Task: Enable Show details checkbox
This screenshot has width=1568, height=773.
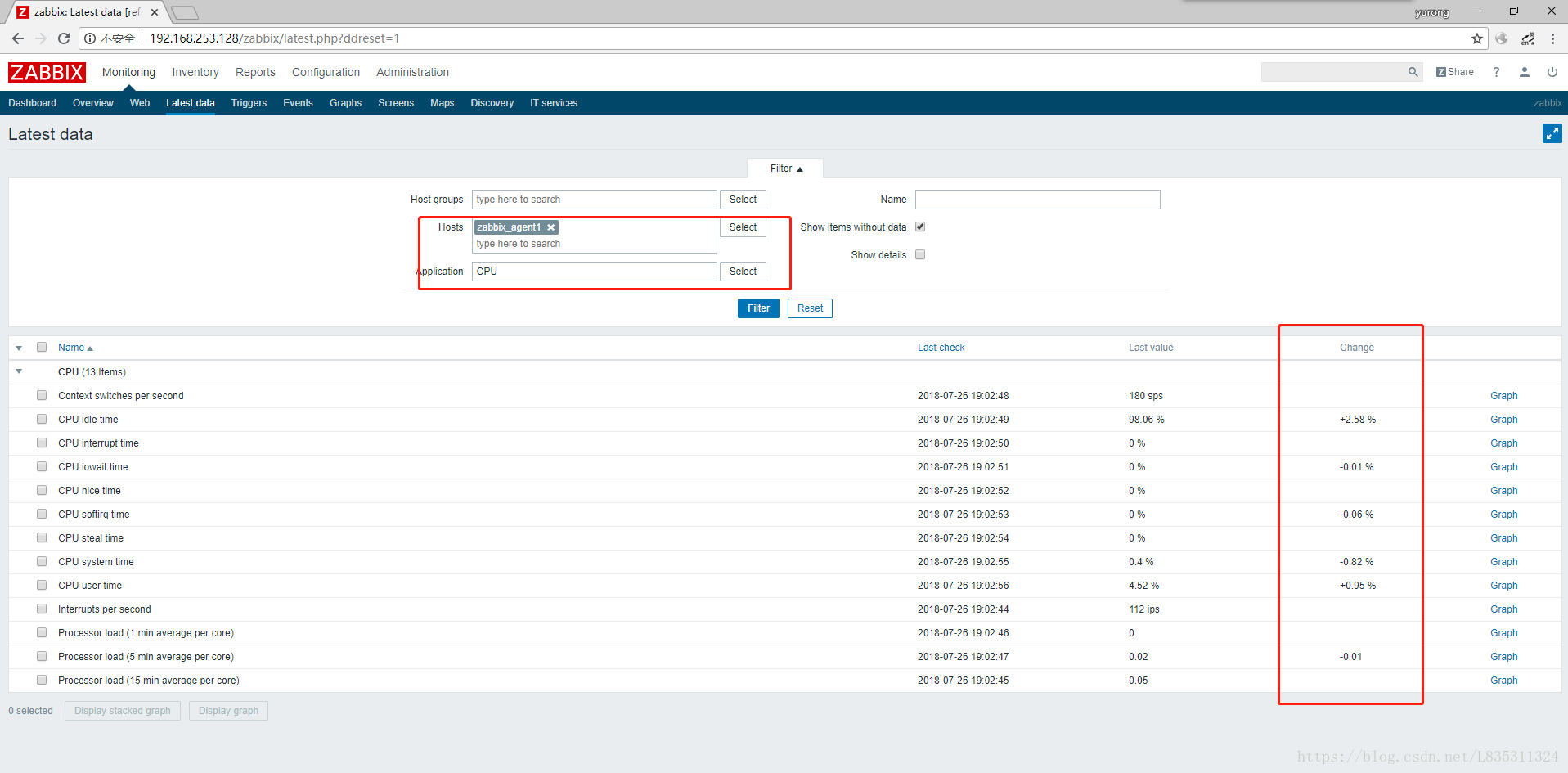Action: [920, 254]
